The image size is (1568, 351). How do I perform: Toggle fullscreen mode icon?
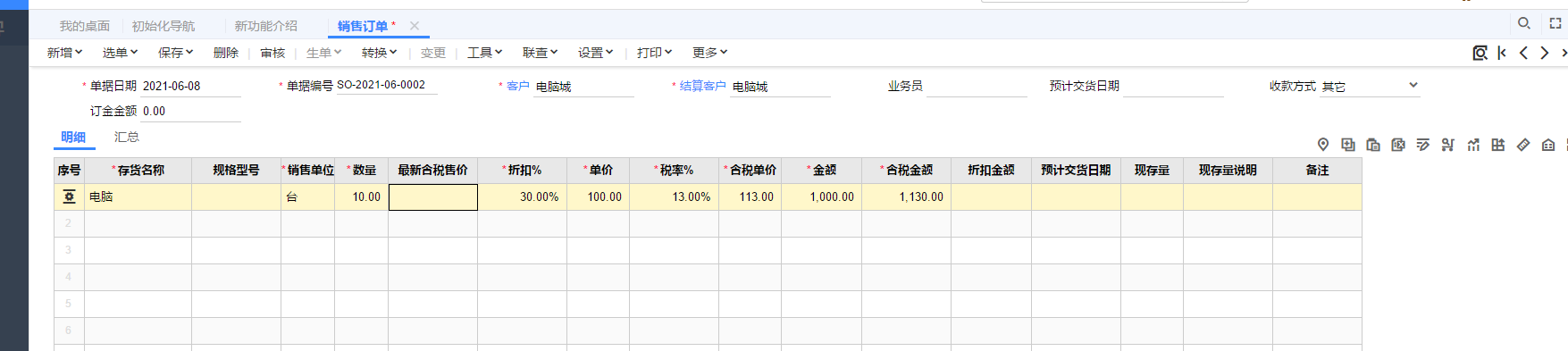click(x=1555, y=23)
